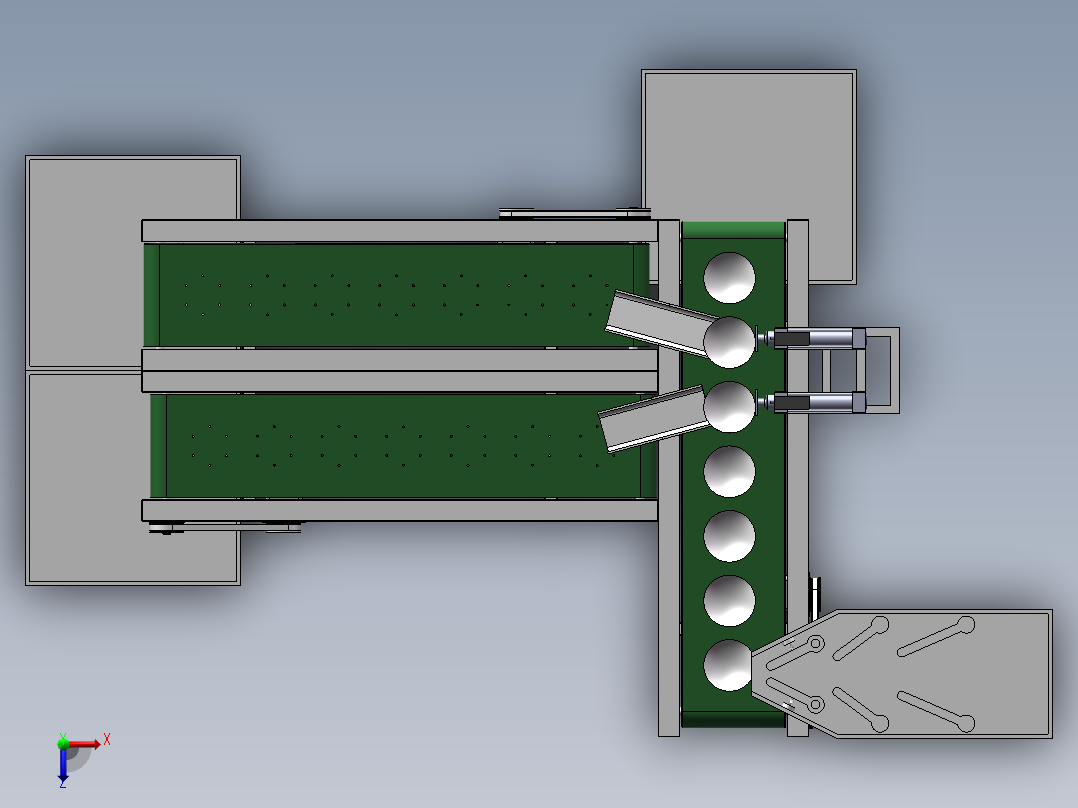The image size is (1078, 808).
Task: Select the top frame rail of the upper conveyor
Action: click(399, 231)
